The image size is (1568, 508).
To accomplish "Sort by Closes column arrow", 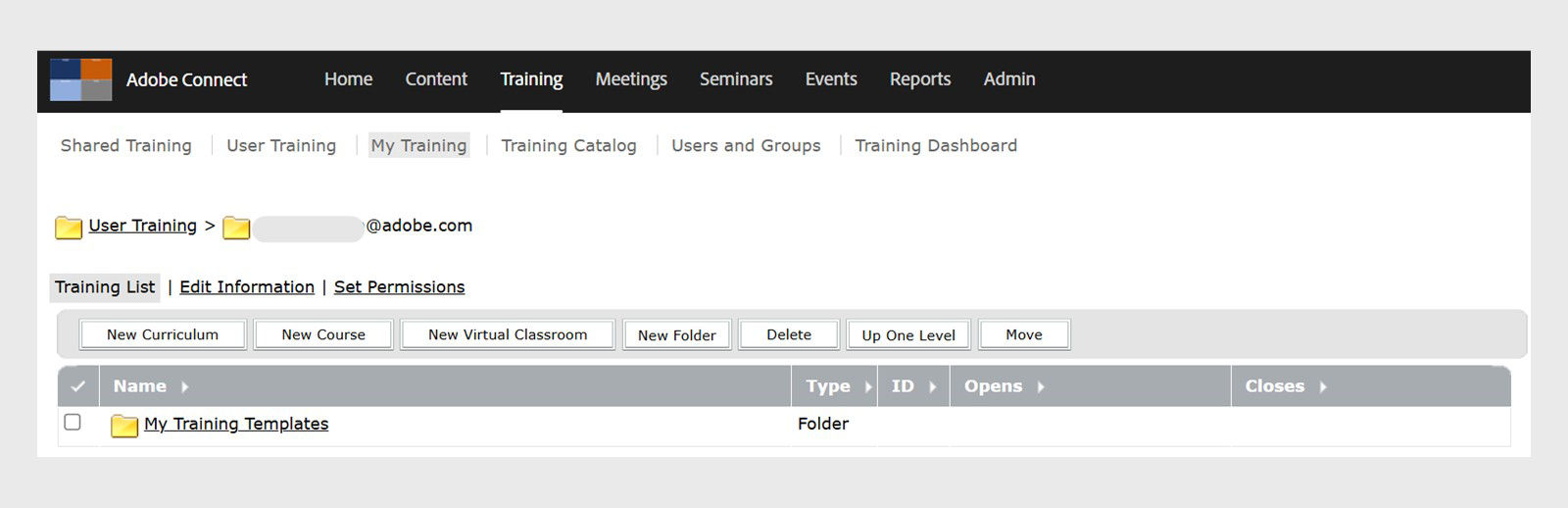I will click(x=1323, y=386).
